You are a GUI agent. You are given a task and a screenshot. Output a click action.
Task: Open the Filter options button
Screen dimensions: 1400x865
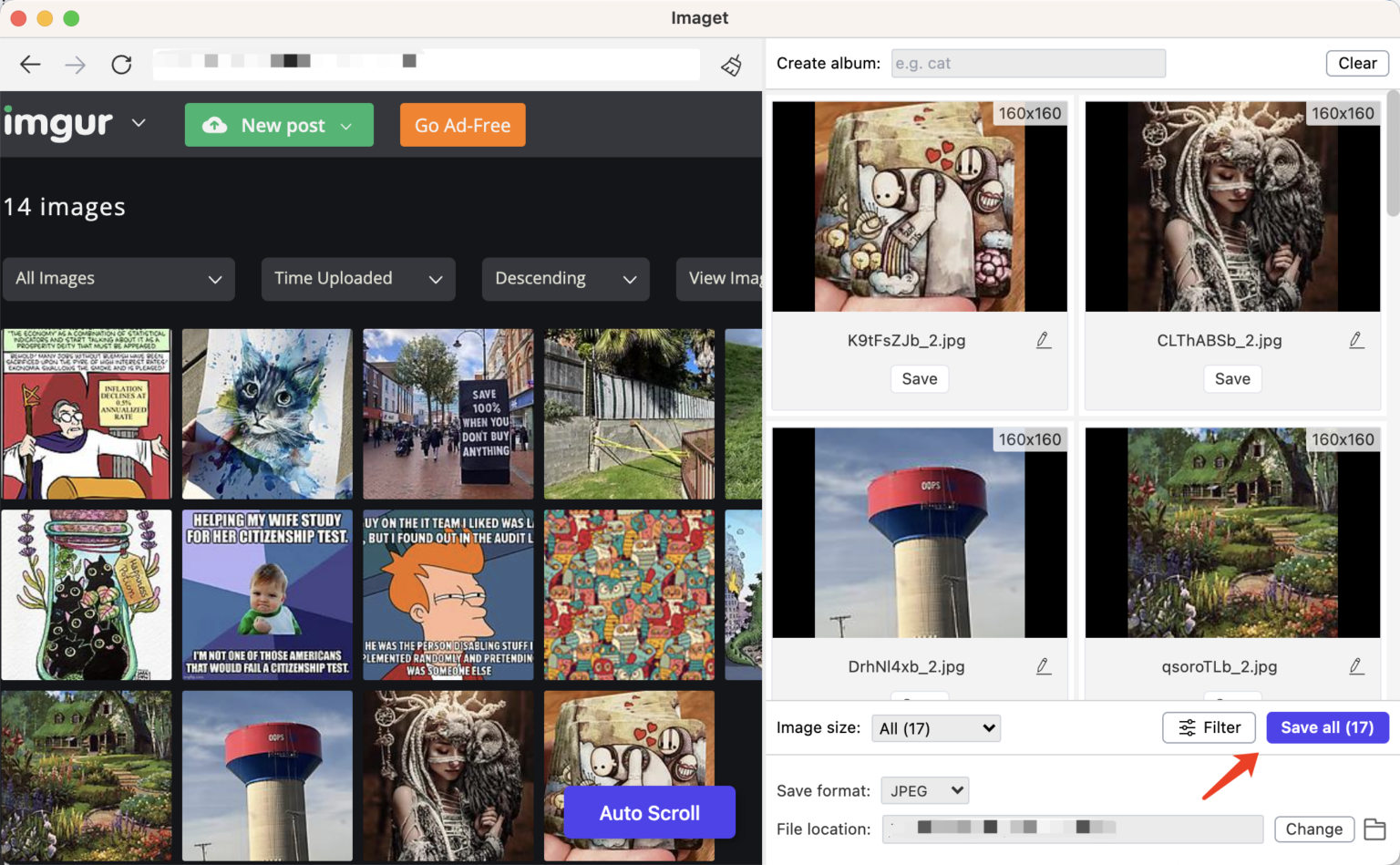click(x=1209, y=727)
